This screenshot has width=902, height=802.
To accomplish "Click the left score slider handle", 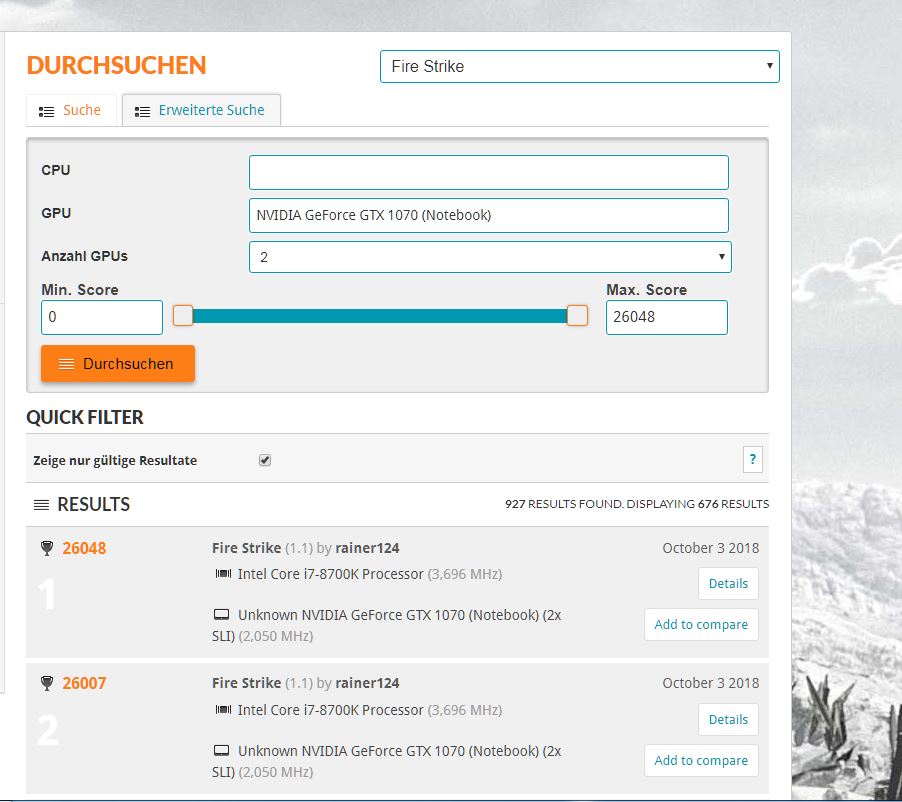I will point(183,316).
